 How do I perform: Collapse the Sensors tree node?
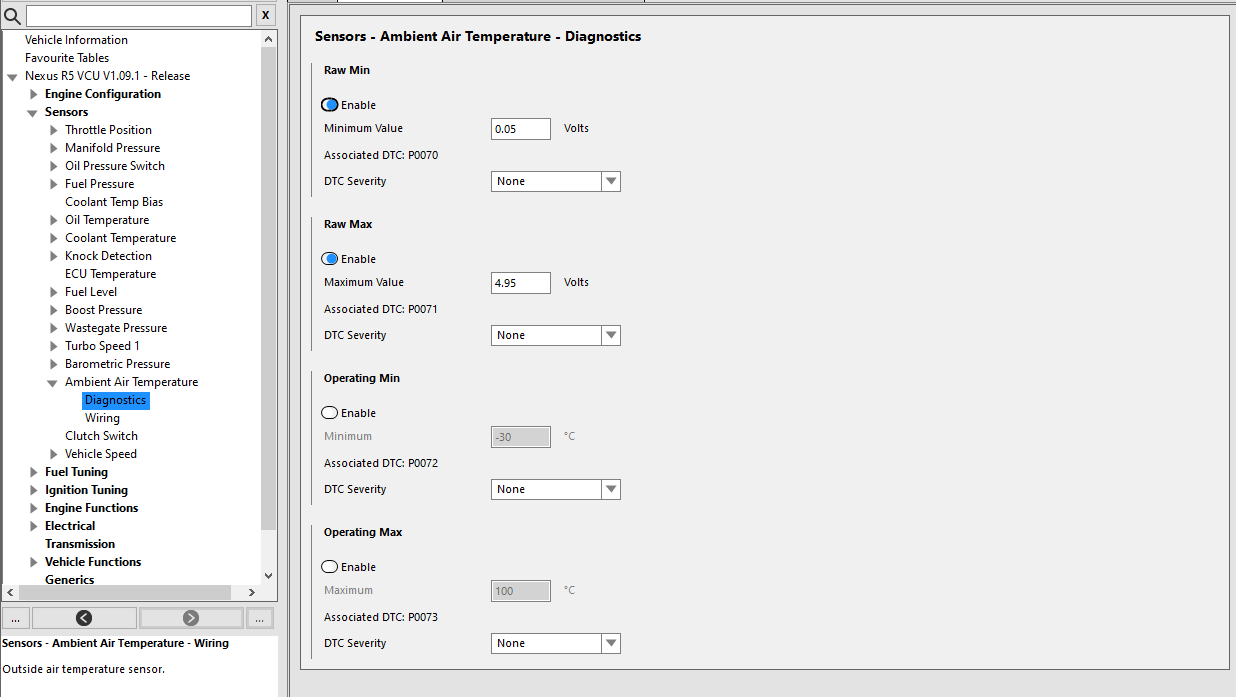(x=32, y=113)
